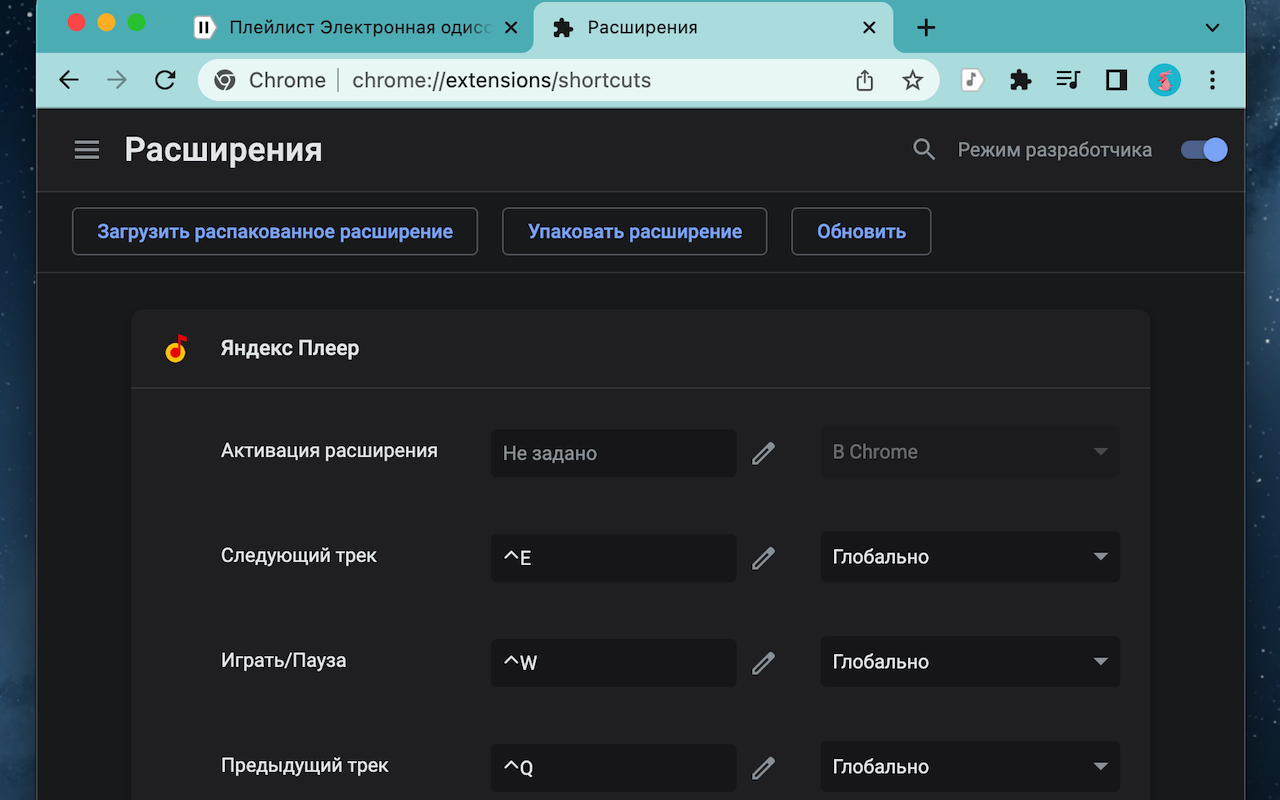
Task: Click the address bar URL chrome://extensions/shortcuts
Action: (x=501, y=81)
